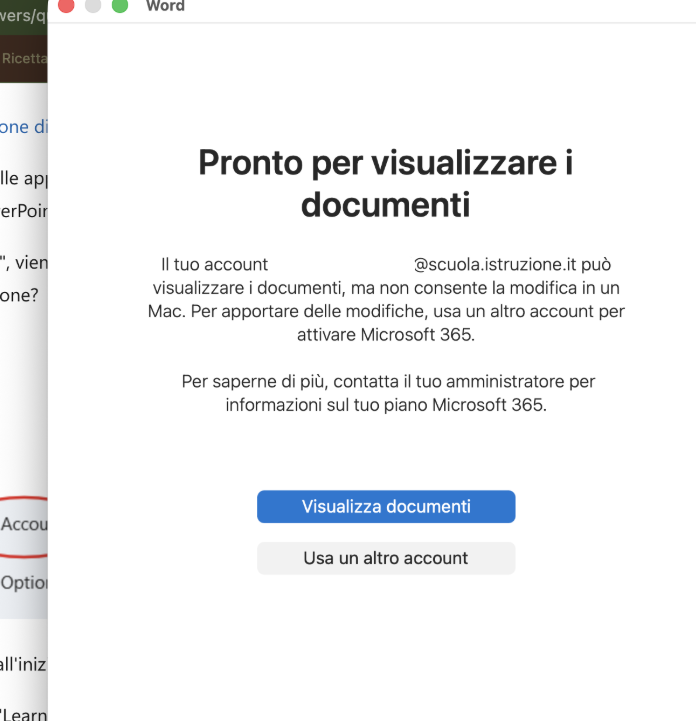
Task: Click the '@scuola.istruzione.it' account text
Action: (x=494, y=264)
